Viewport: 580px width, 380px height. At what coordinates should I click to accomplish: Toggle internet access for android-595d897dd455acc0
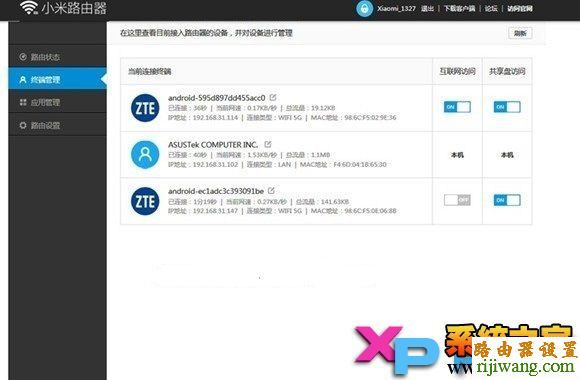click(x=457, y=107)
